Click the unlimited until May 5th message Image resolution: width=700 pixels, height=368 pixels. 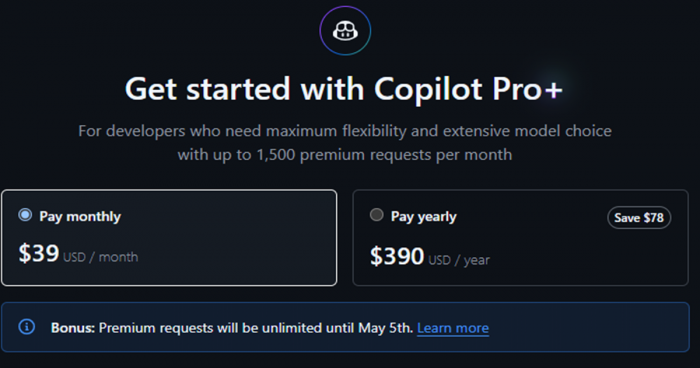(256, 328)
